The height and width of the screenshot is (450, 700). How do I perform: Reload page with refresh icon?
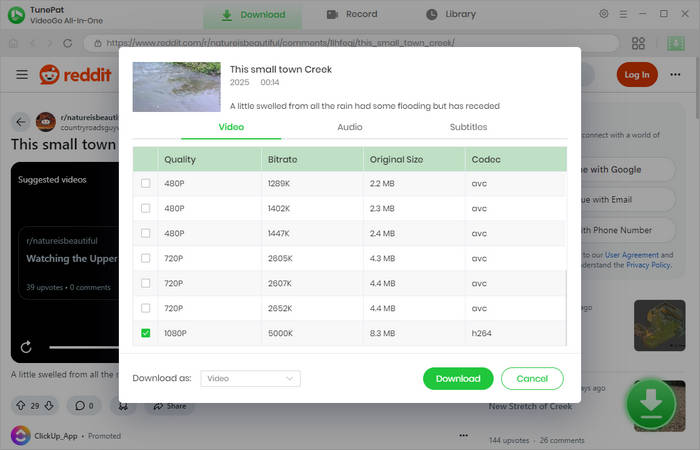(67, 43)
